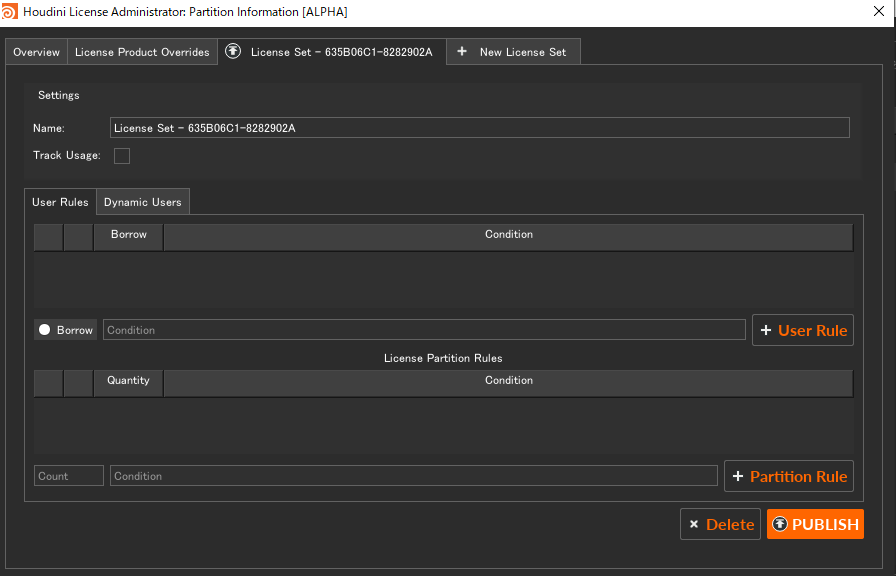
Task: Click the Track Usage label
Action: pos(67,155)
